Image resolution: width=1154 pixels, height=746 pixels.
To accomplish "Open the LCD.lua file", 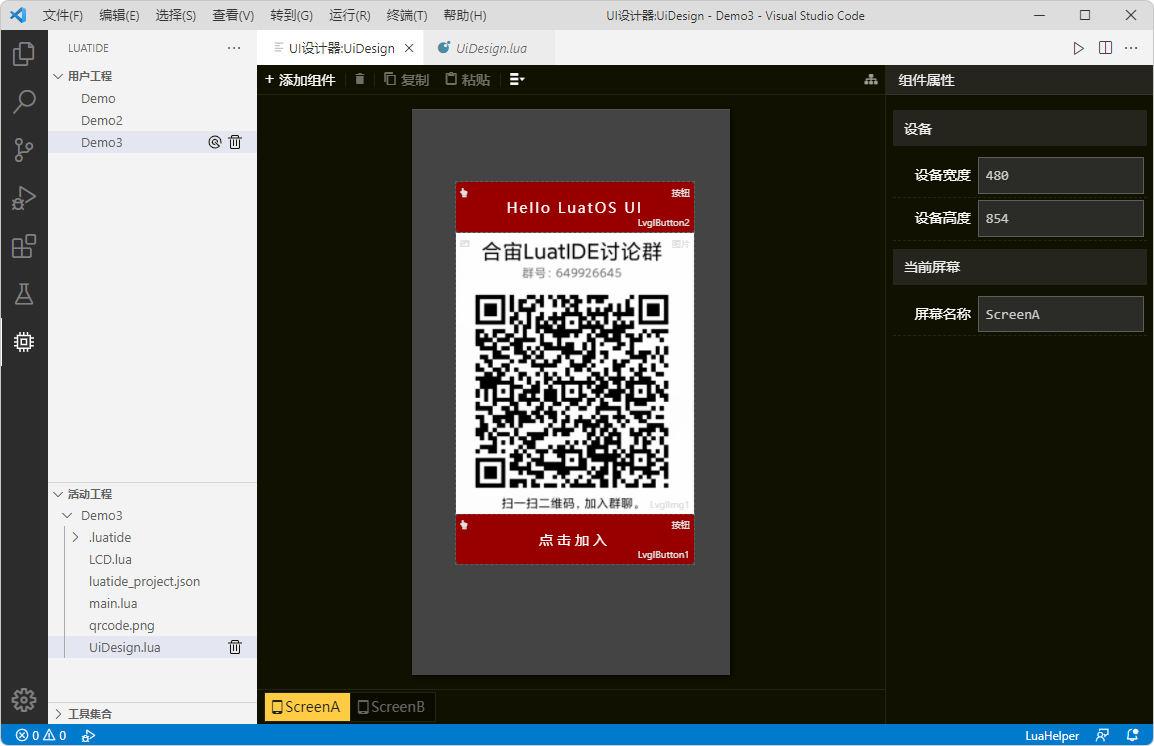I will coord(152,559).
